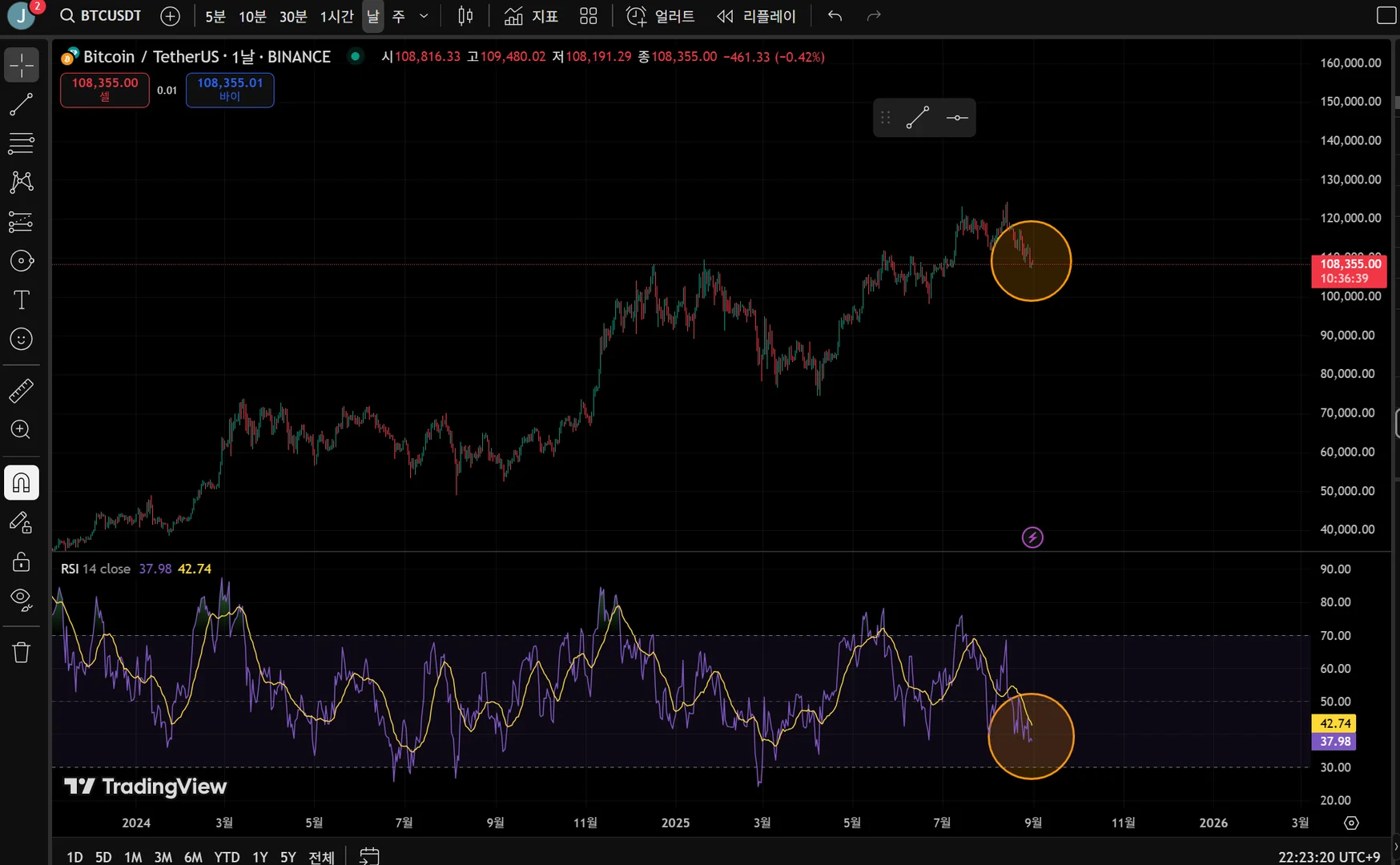Image resolution: width=1400 pixels, height=865 pixels.
Task: Change the candlestick chart type
Action: click(465, 16)
